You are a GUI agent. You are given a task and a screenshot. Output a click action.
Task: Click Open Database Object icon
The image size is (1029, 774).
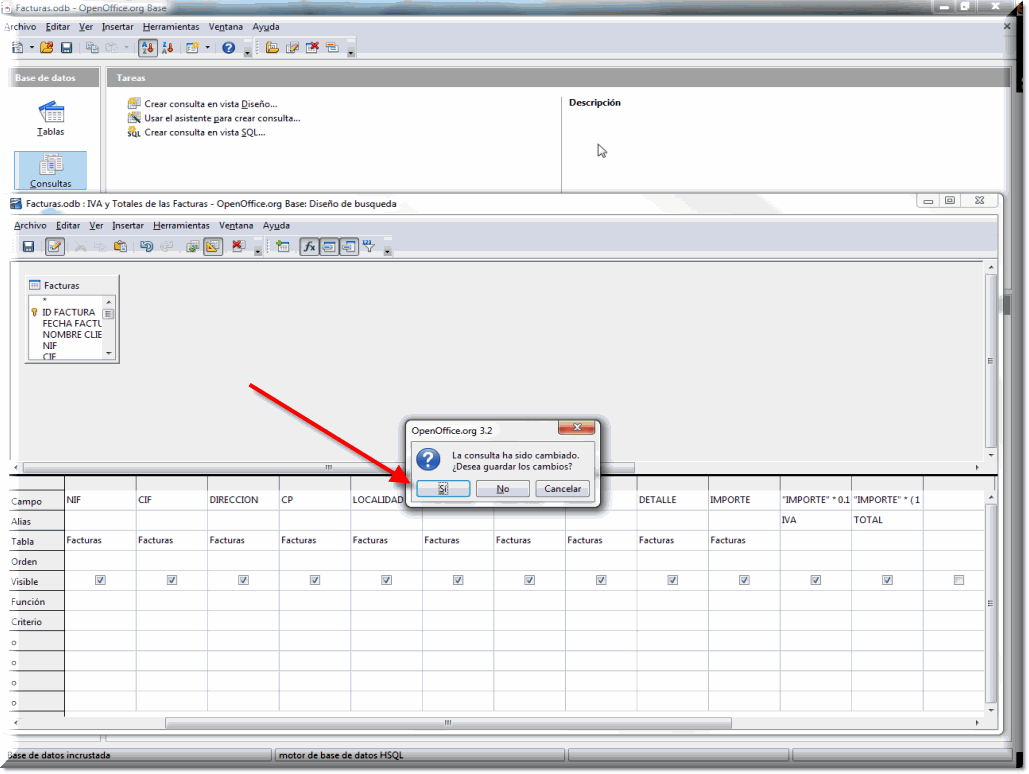tap(272, 47)
